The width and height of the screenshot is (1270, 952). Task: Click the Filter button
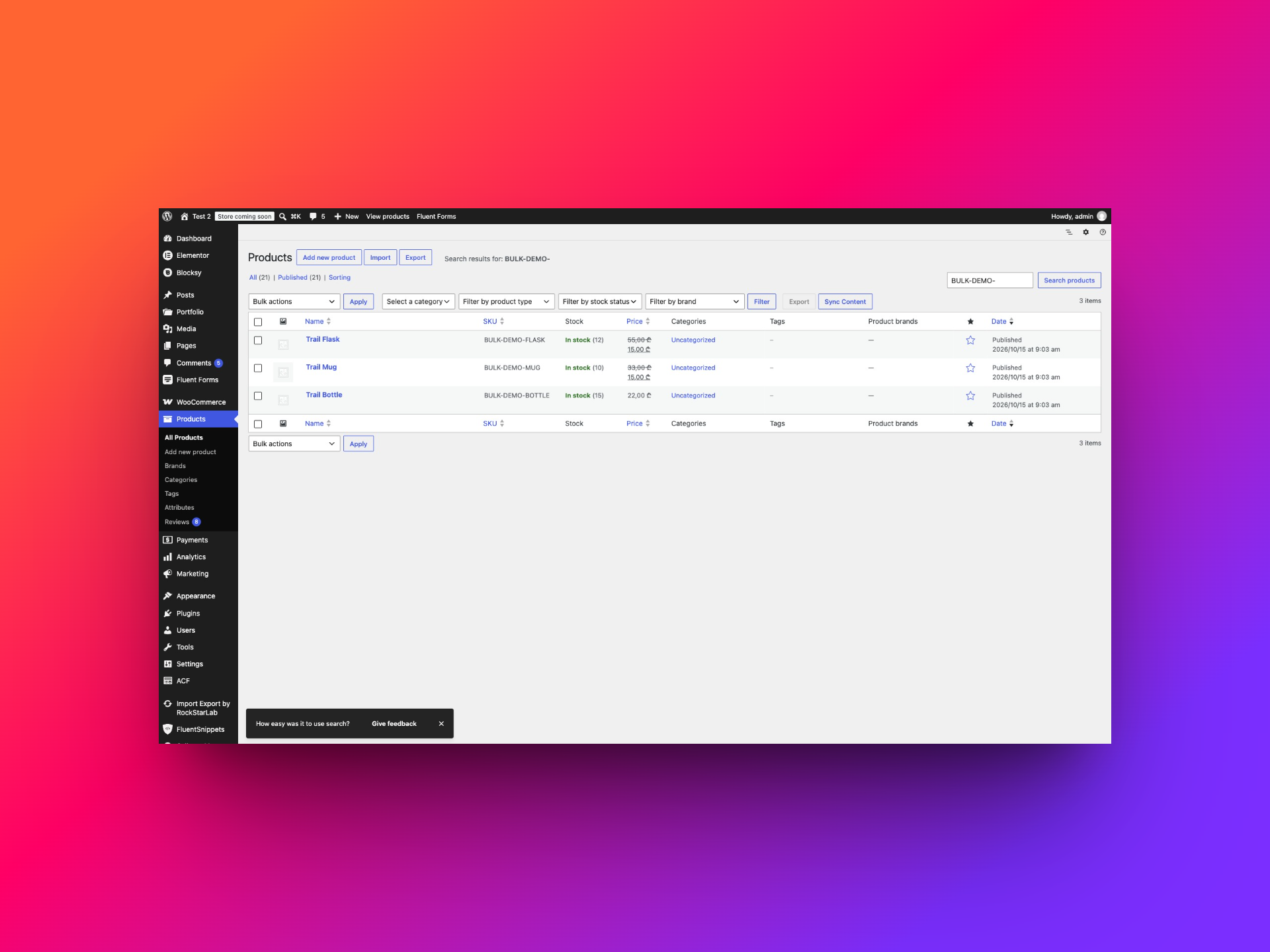pos(761,301)
